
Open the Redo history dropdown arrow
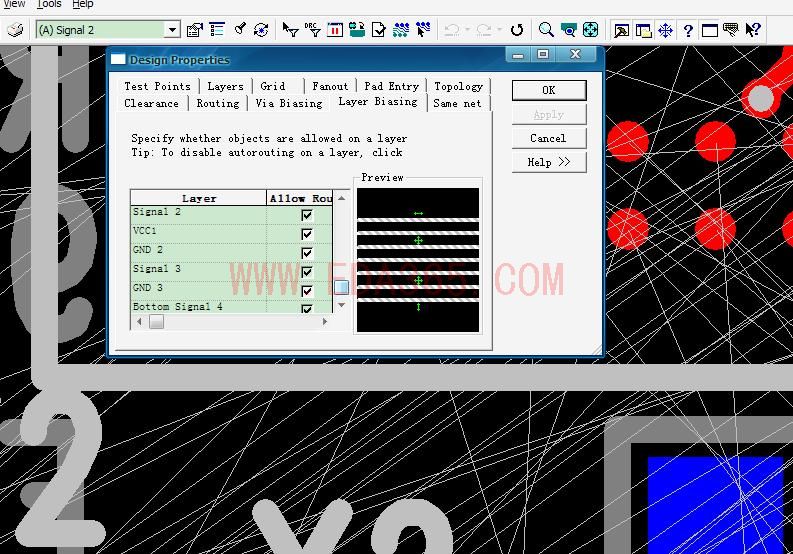499,30
